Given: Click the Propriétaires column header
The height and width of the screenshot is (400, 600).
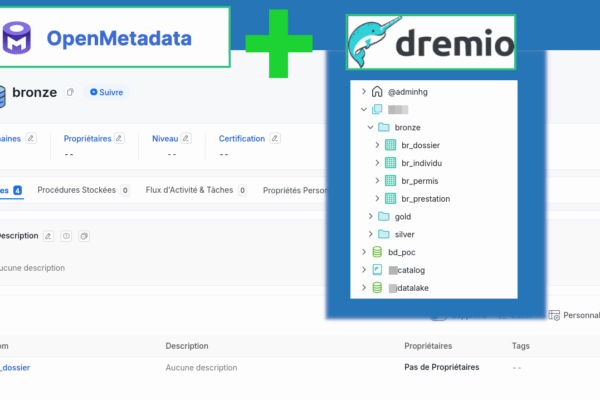Looking at the screenshot, I should click(428, 346).
